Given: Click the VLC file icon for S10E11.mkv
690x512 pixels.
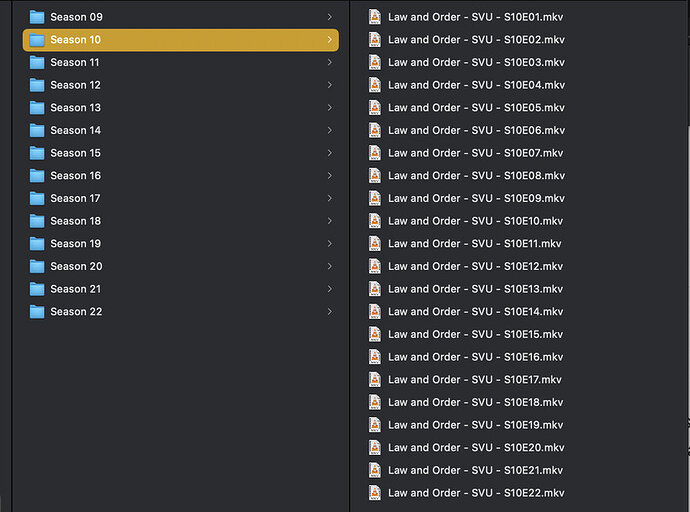Looking at the screenshot, I should [374, 243].
